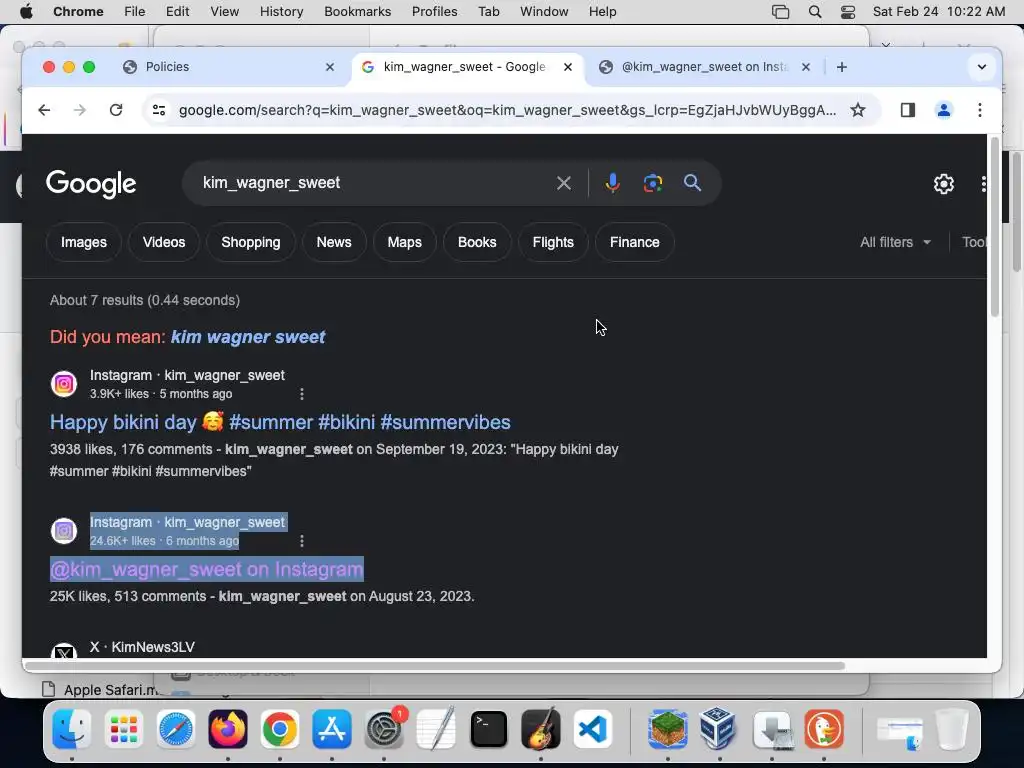Switch to the Policies tab
The height and width of the screenshot is (768, 1024).
point(229,67)
